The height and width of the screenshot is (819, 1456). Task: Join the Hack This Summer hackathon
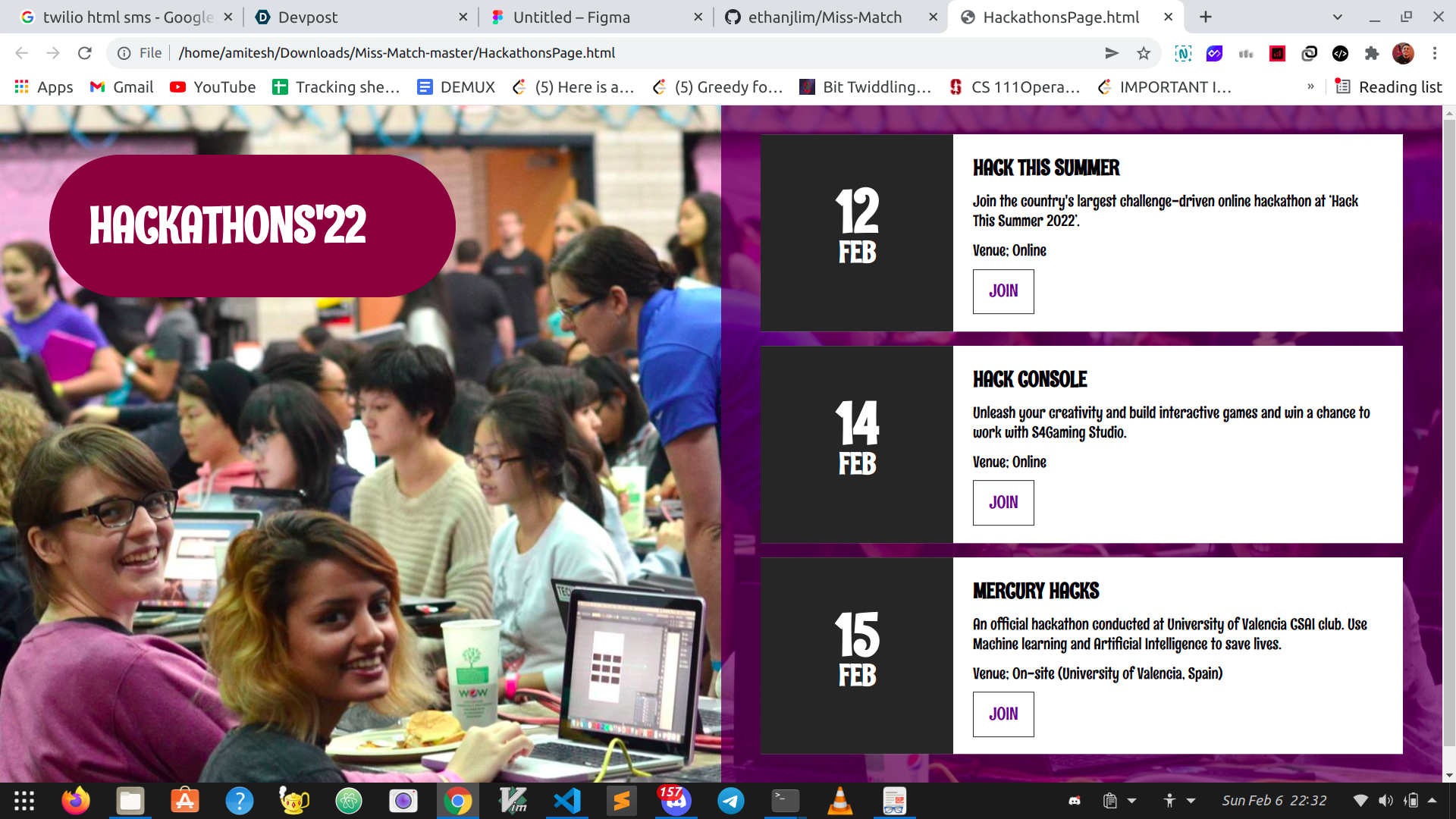[1003, 291]
